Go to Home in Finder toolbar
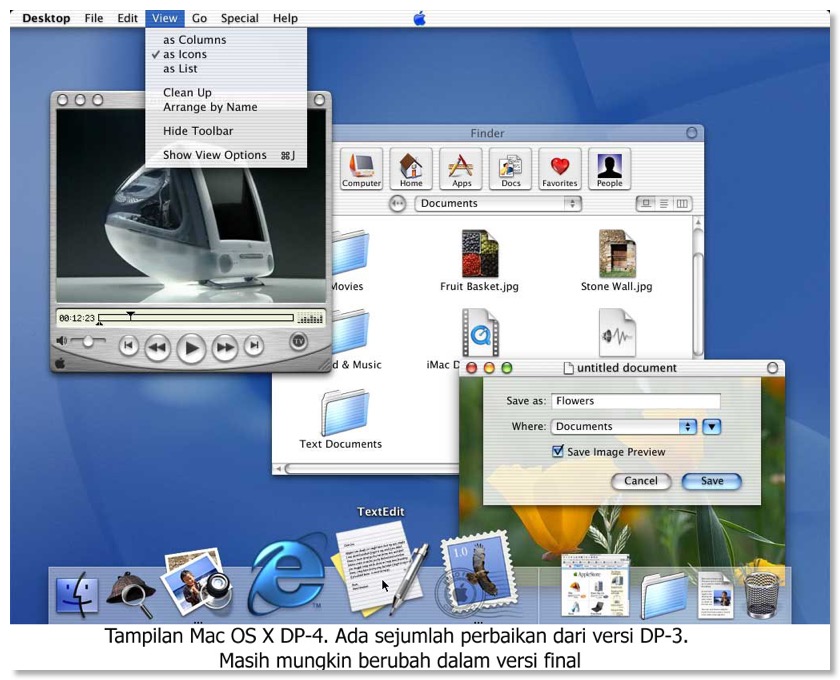Screen dimensions: 840x680 point(411,169)
